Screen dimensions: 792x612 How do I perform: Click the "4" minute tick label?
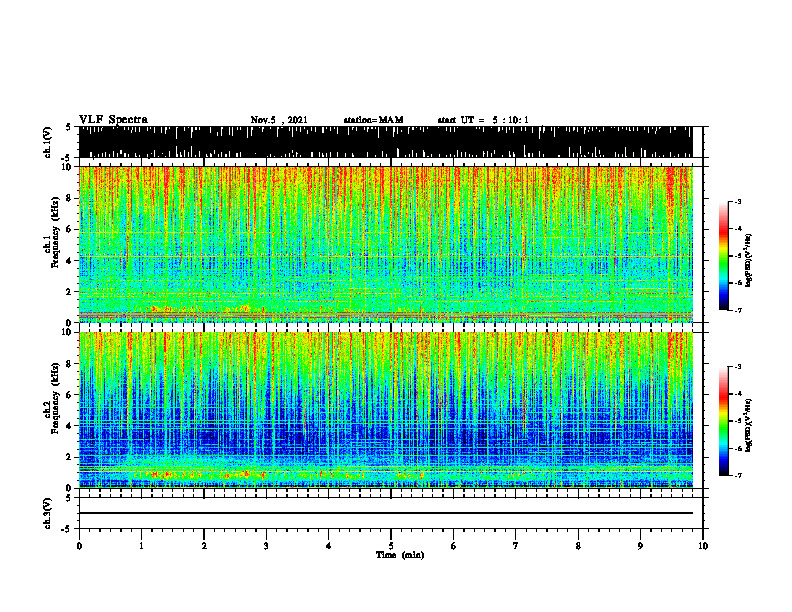point(329,546)
